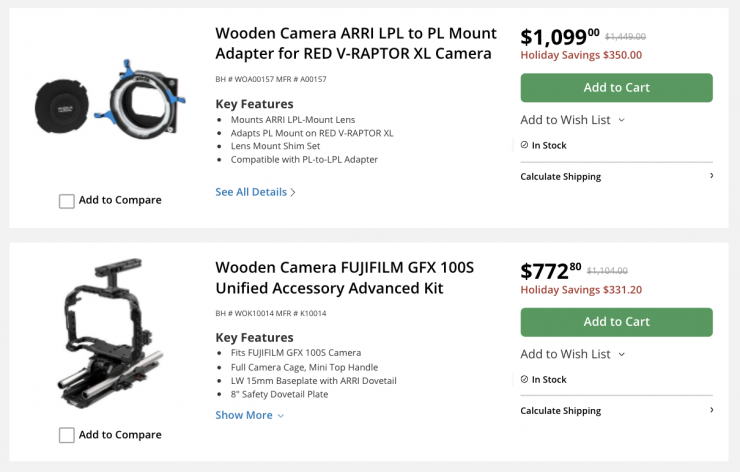Click Calculate Shipping arrow for FUJIFILM kit
This screenshot has height=472, width=740.
tap(711, 410)
